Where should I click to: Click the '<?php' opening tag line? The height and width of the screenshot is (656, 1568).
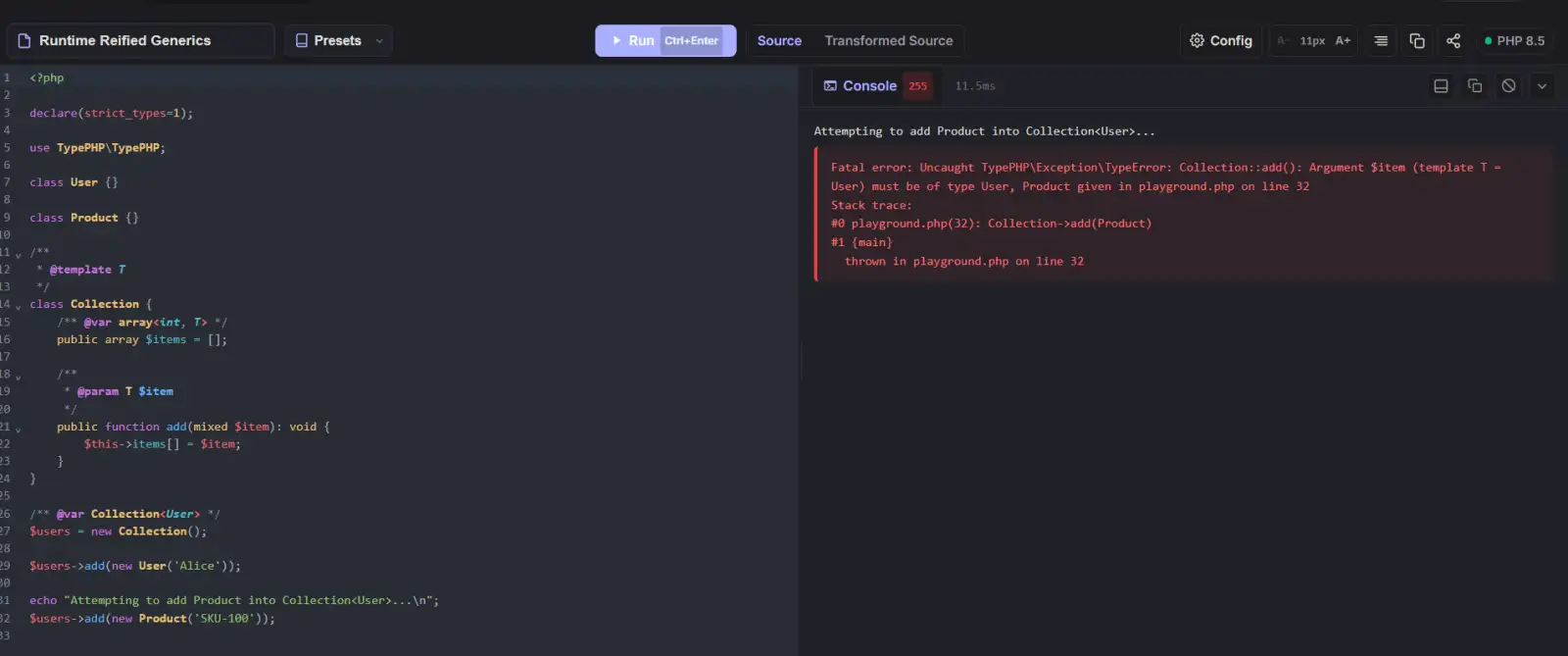pyautogui.click(x=46, y=77)
